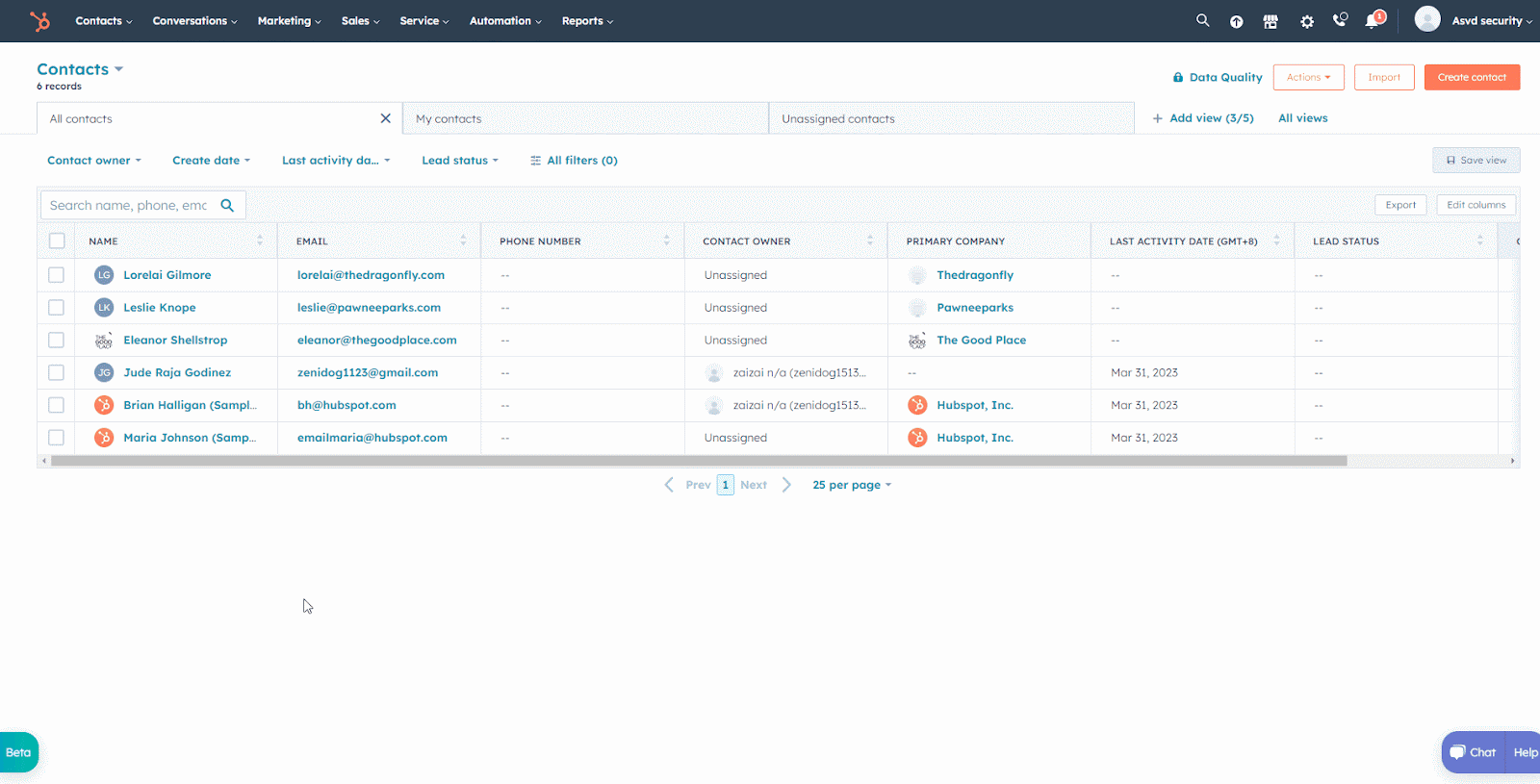Screen dimensions: 1540x784
Task: Check the Brian Halligan row checkbox
Action: pyautogui.click(x=57, y=405)
